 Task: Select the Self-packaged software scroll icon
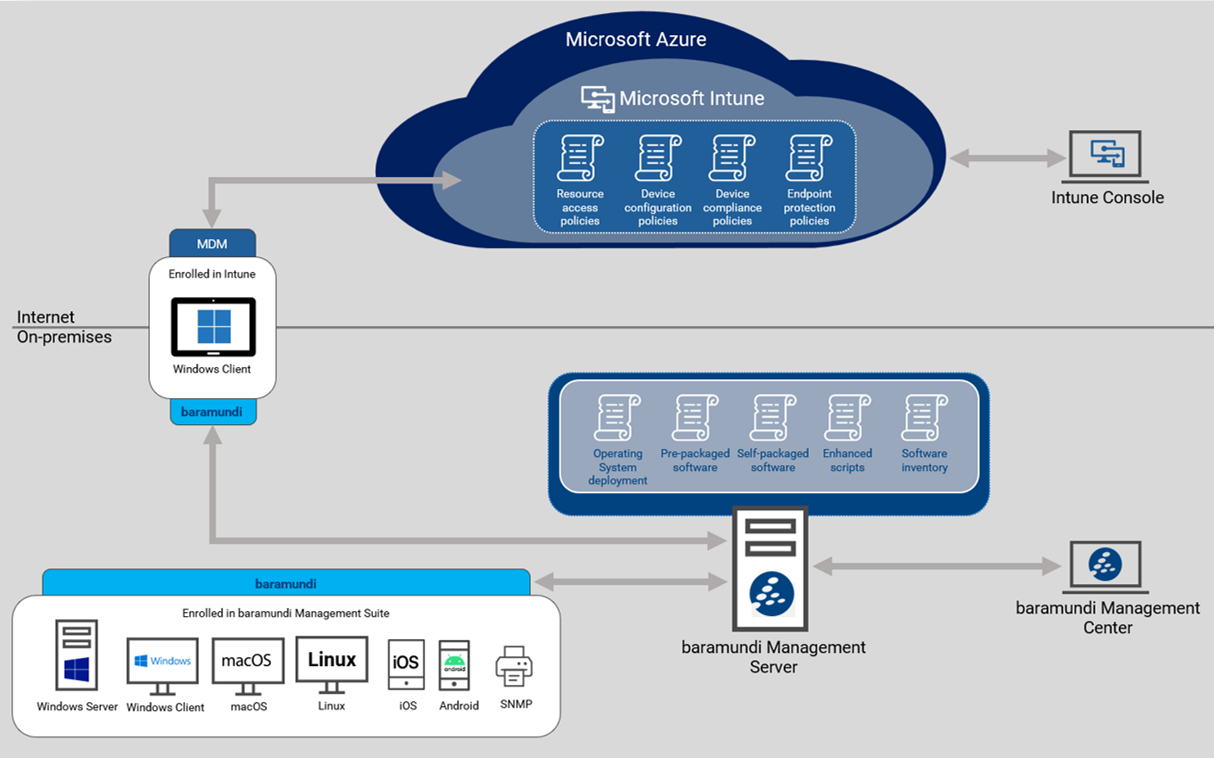773,418
